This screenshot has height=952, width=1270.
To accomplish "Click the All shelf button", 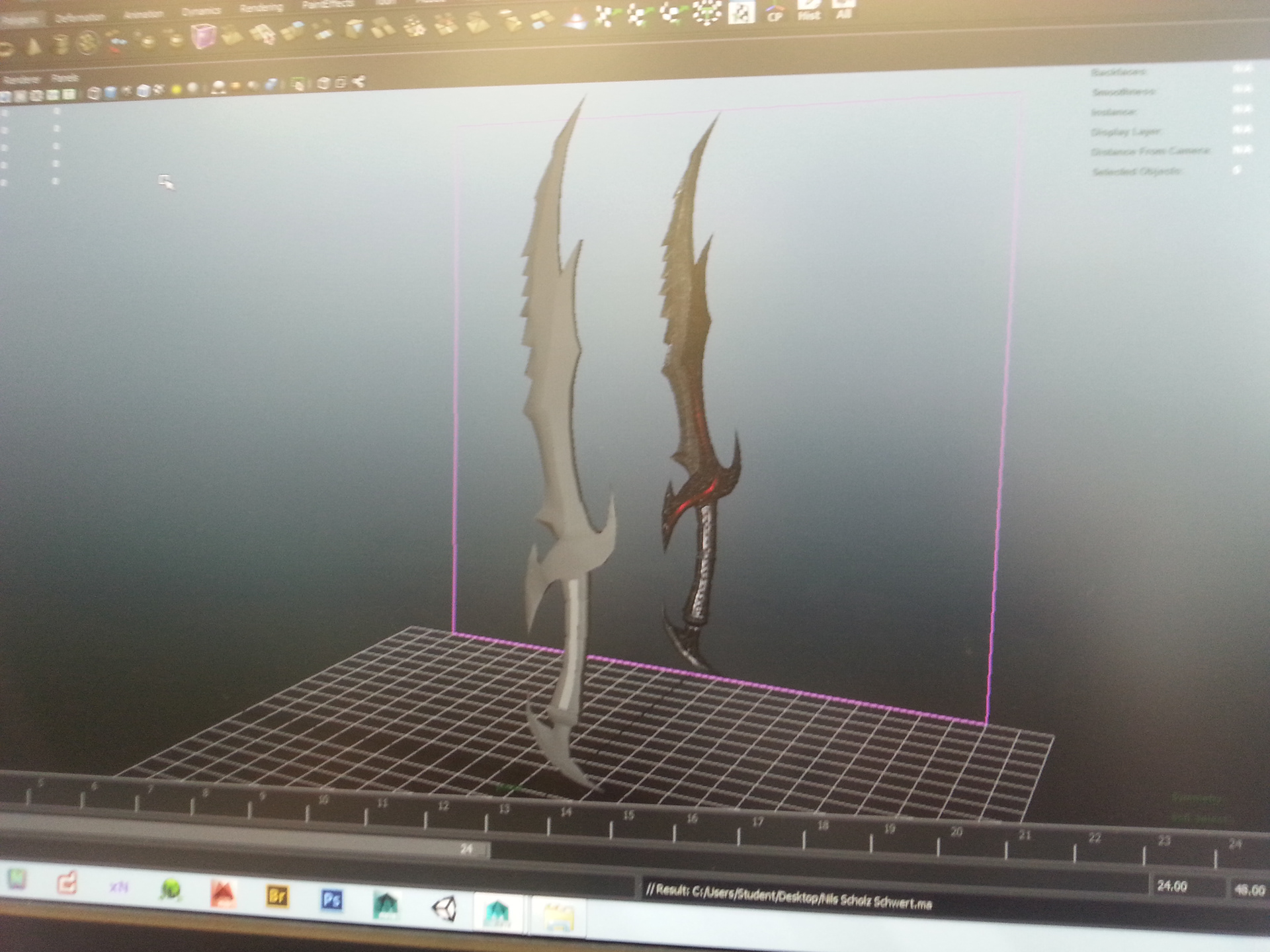I will (843, 9).
